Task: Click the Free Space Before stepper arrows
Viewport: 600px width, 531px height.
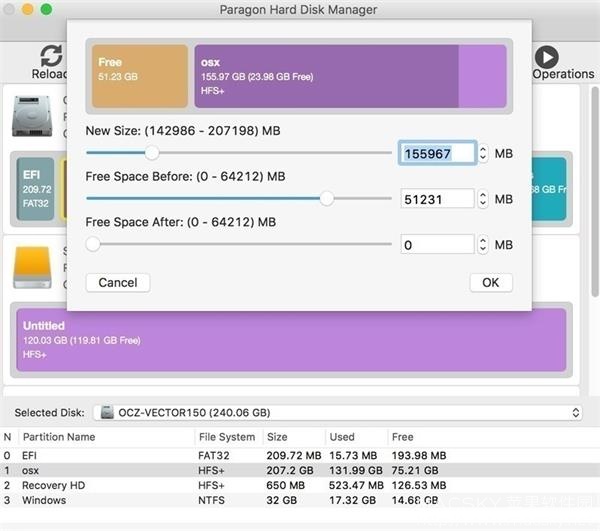Action: (483, 199)
